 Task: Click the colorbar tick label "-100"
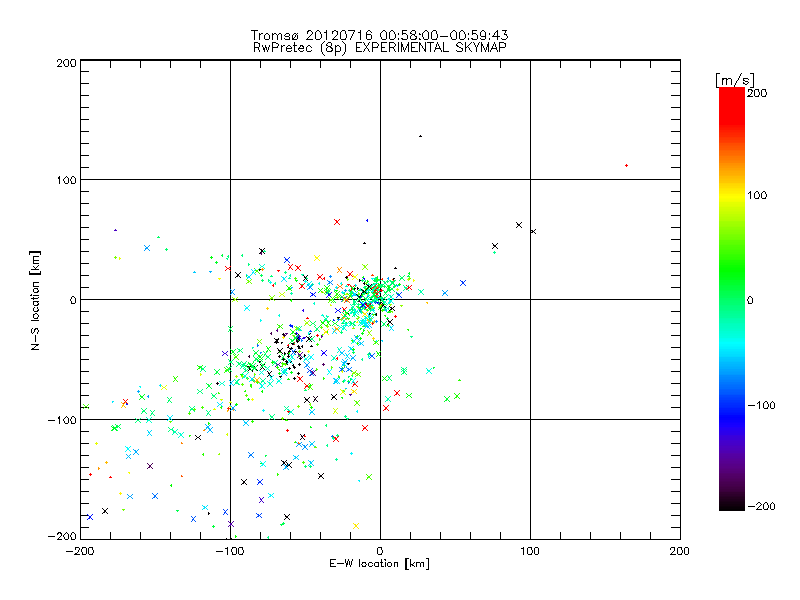pyautogui.click(x=761, y=406)
